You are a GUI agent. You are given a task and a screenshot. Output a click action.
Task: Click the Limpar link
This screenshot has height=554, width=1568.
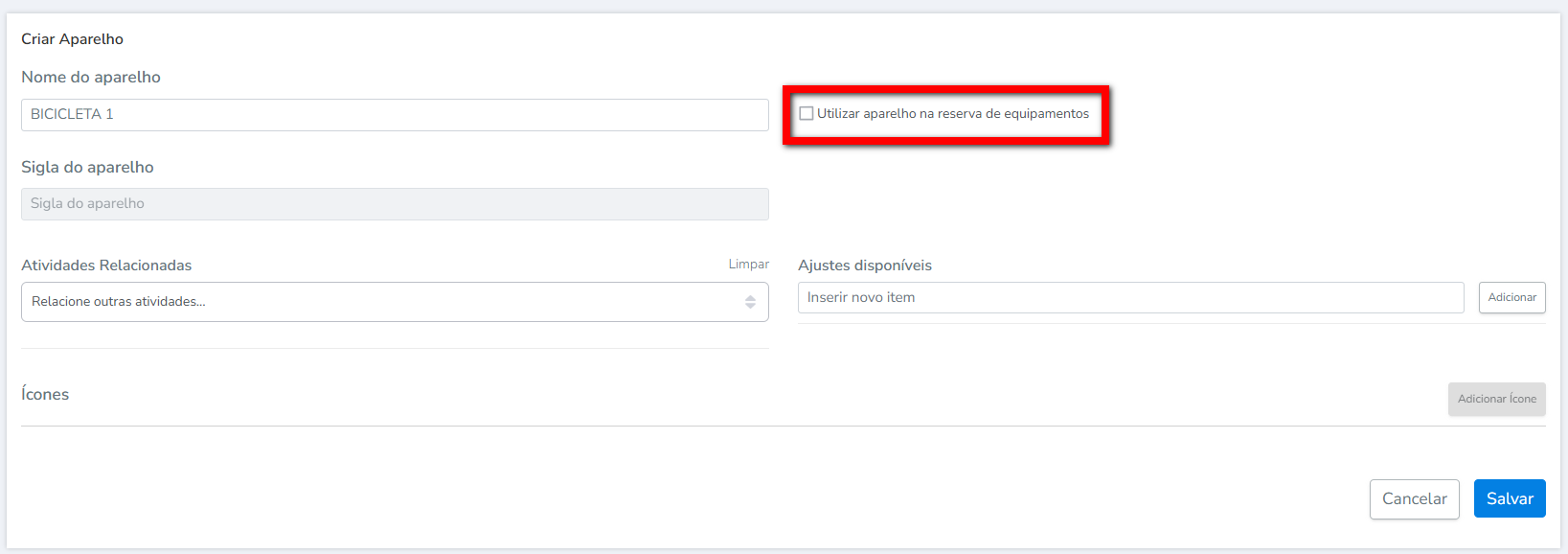tap(748, 265)
